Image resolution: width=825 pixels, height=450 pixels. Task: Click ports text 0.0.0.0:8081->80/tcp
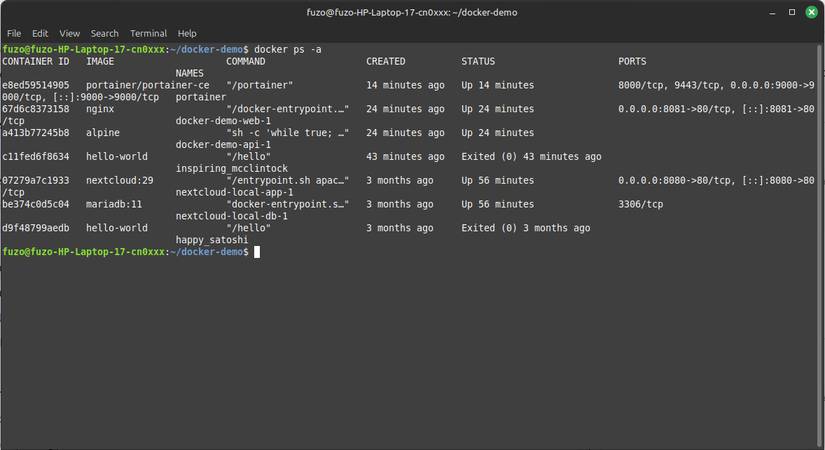[675, 109]
